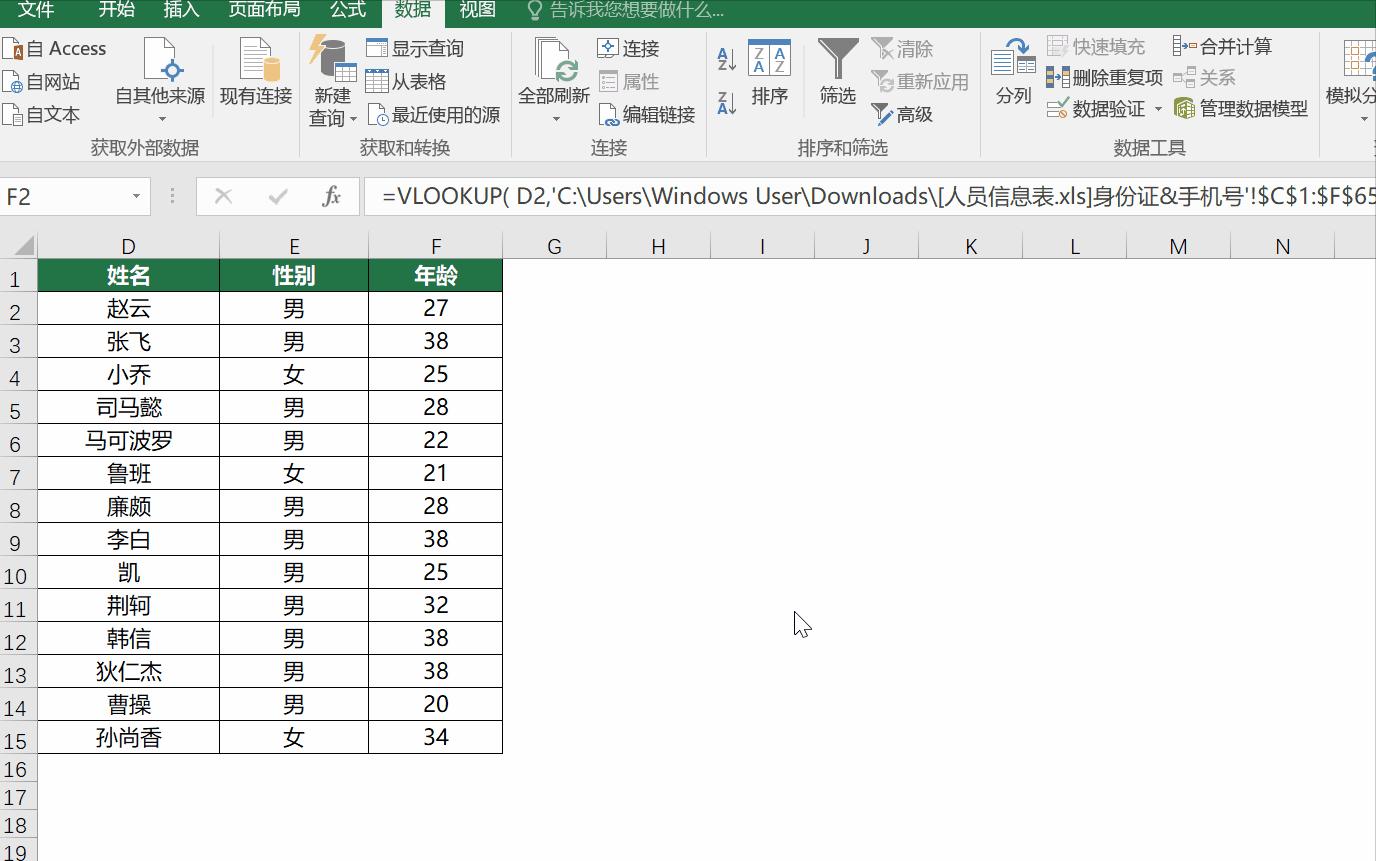Select all cells using corner triangle
This screenshot has width=1376, height=861.
pos(19,246)
